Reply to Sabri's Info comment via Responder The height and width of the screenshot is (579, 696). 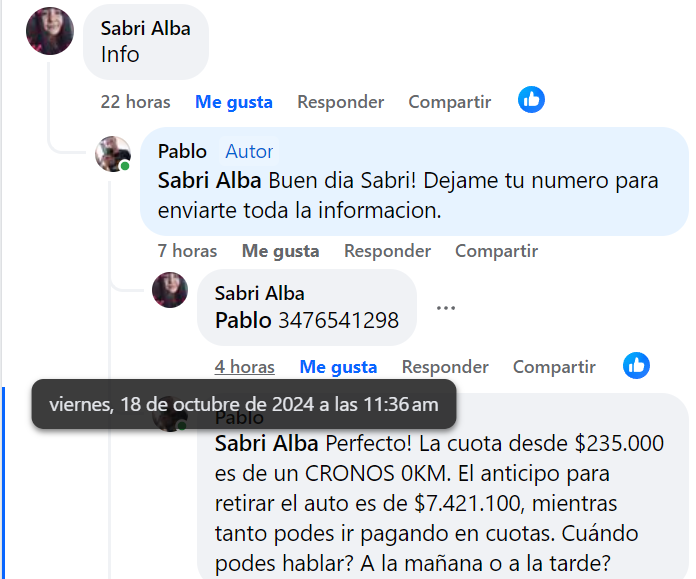point(340,102)
